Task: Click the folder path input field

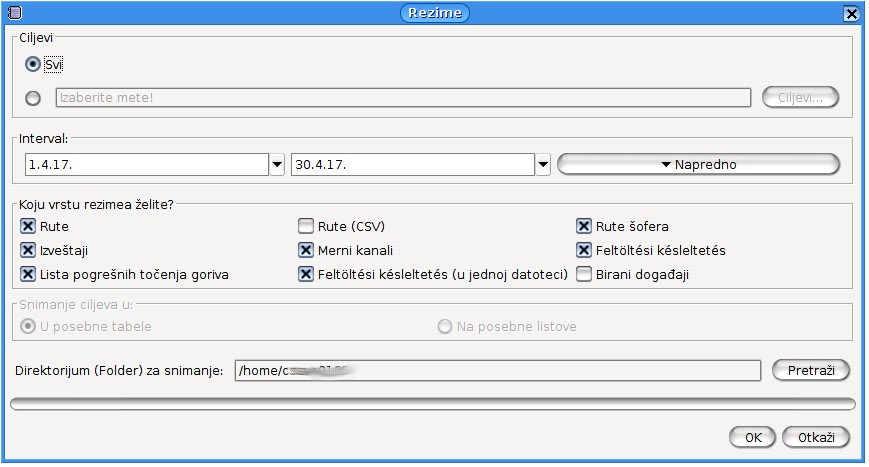Action: (x=497, y=371)
